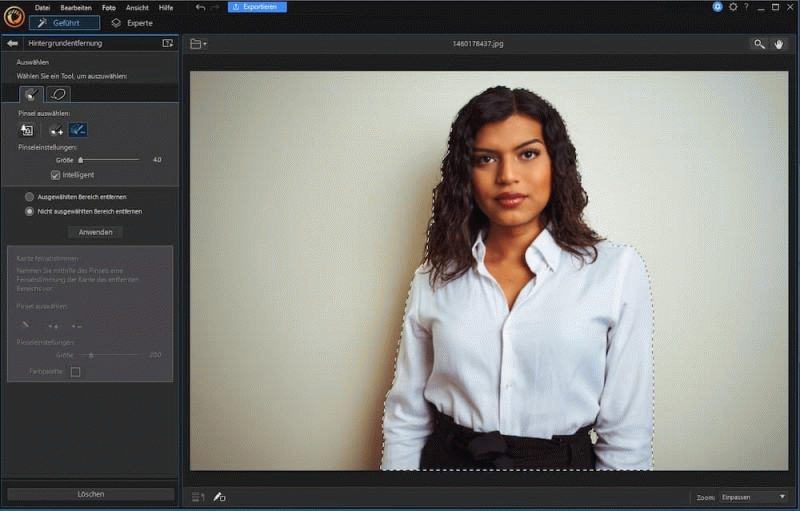The image size is (800, 511).
Task: Expand the folder dropdown above the canvas
Action: coord(198,44)
